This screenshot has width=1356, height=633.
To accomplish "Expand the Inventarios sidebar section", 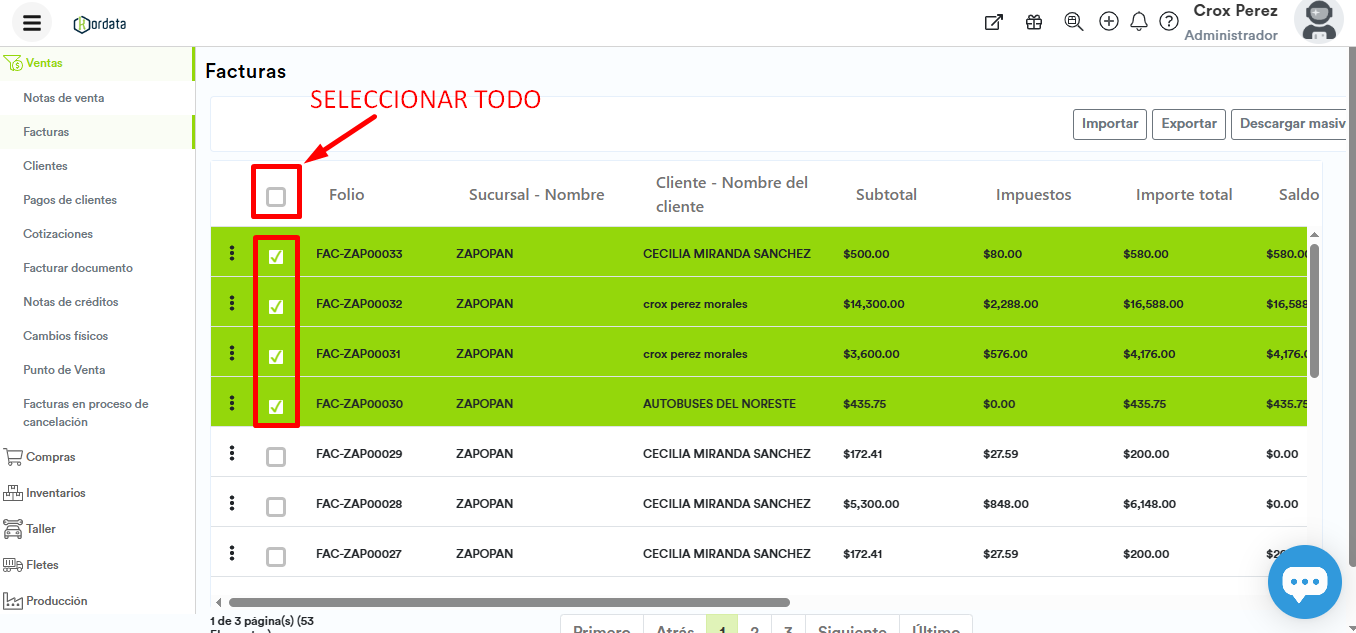I will tap(55, 493).
